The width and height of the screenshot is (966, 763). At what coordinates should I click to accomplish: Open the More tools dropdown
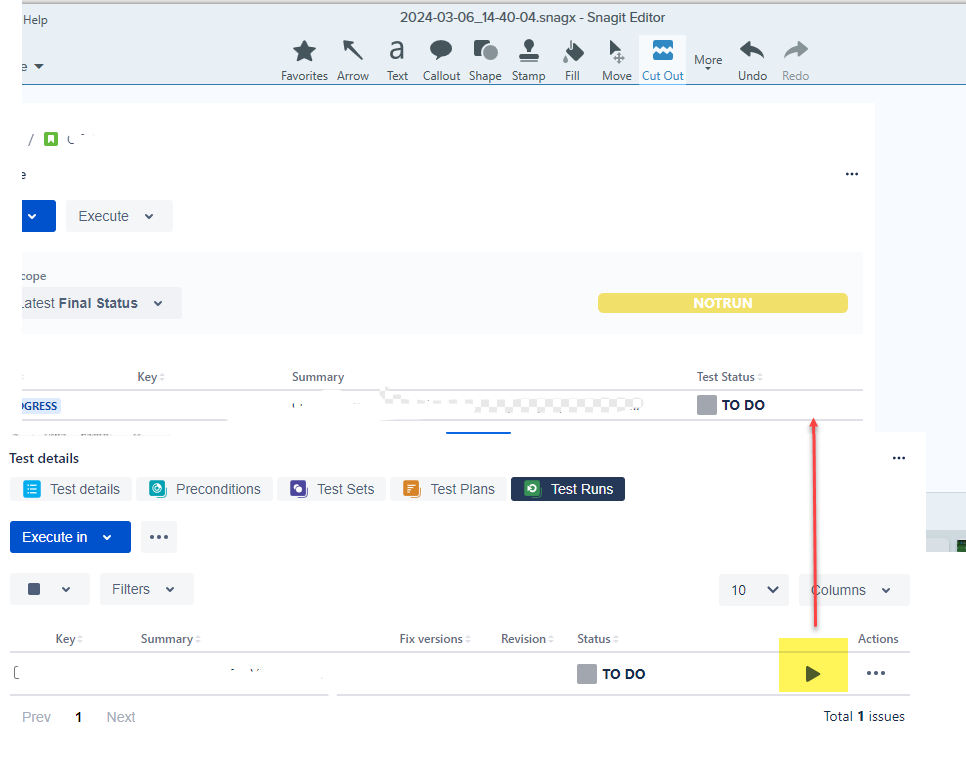click(x=708, y=61)
